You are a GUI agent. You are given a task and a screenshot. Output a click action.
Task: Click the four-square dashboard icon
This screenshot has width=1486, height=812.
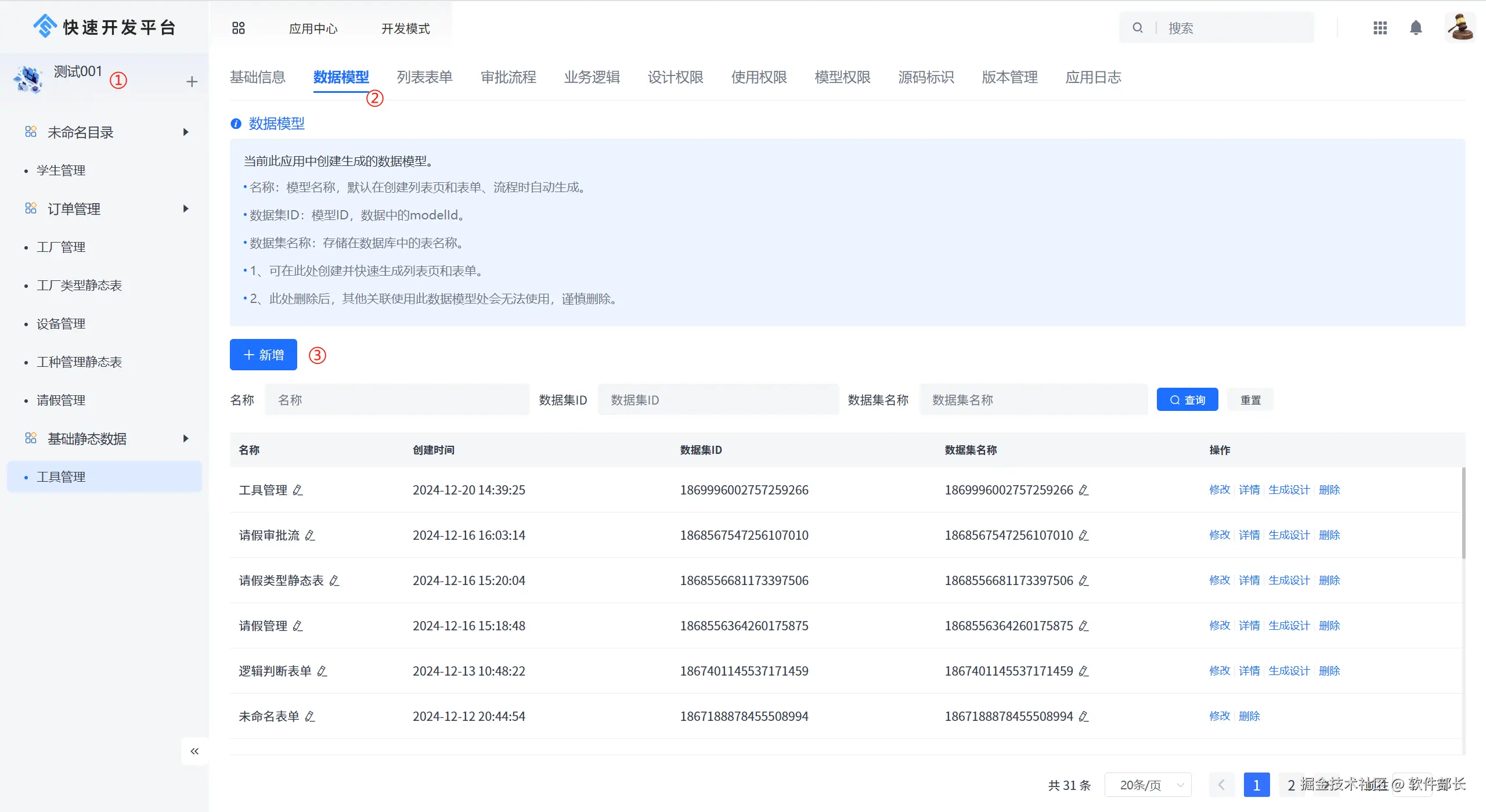[239, 28]
